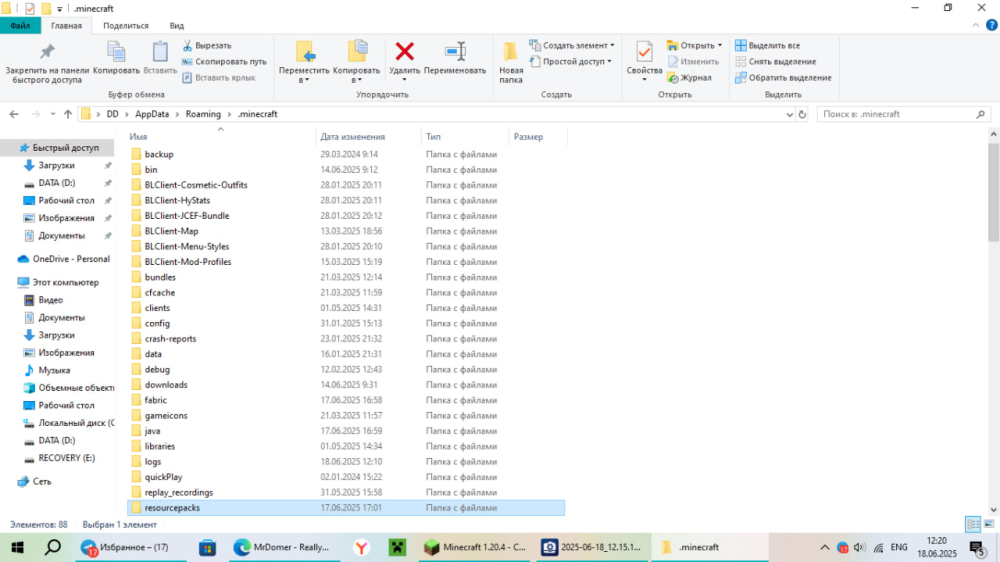Expand Создать элемент dropdown

612,45
